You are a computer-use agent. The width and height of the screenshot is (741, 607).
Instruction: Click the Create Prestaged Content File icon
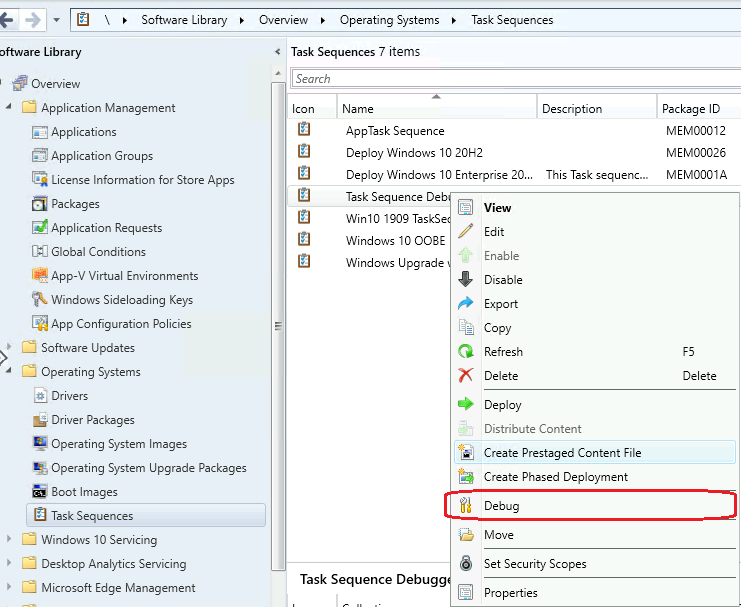[465, 452]
